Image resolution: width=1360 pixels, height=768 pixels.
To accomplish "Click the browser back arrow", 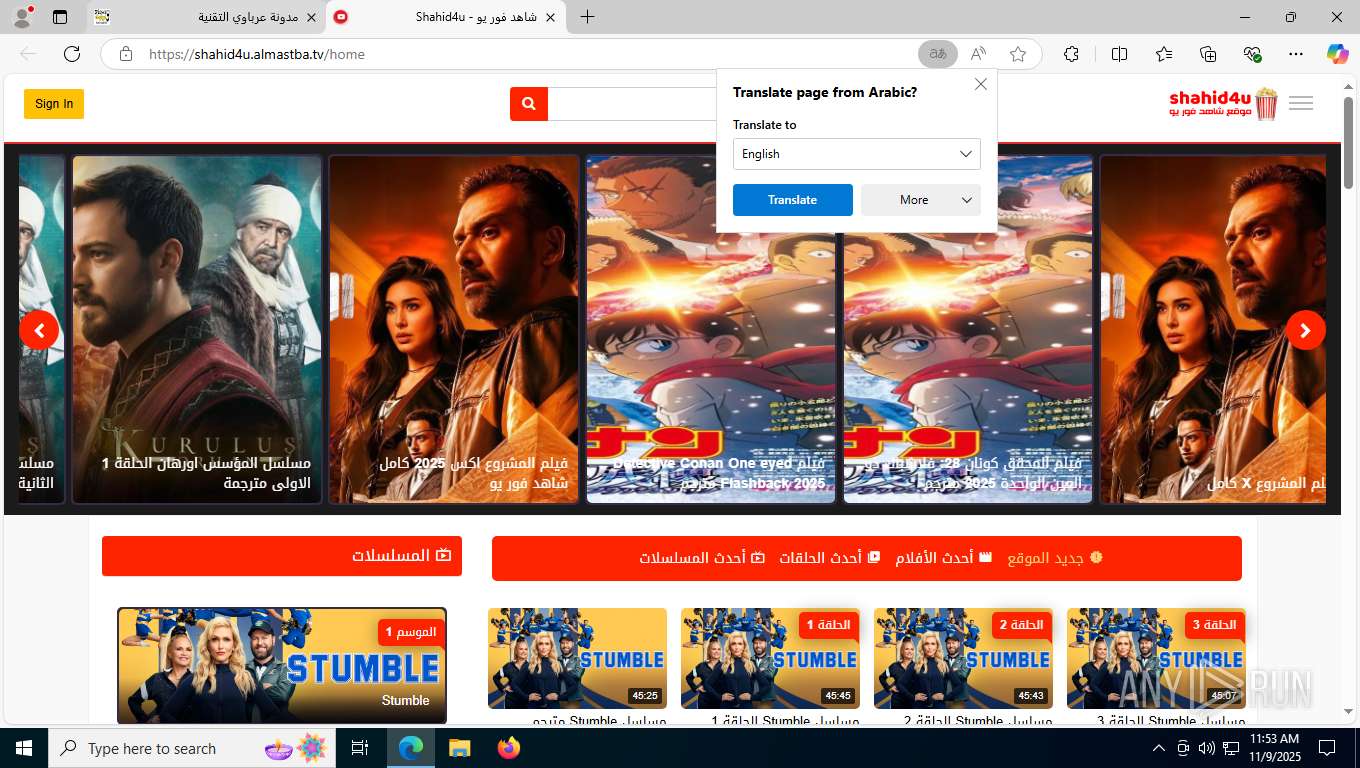I will tap(28, 54).
